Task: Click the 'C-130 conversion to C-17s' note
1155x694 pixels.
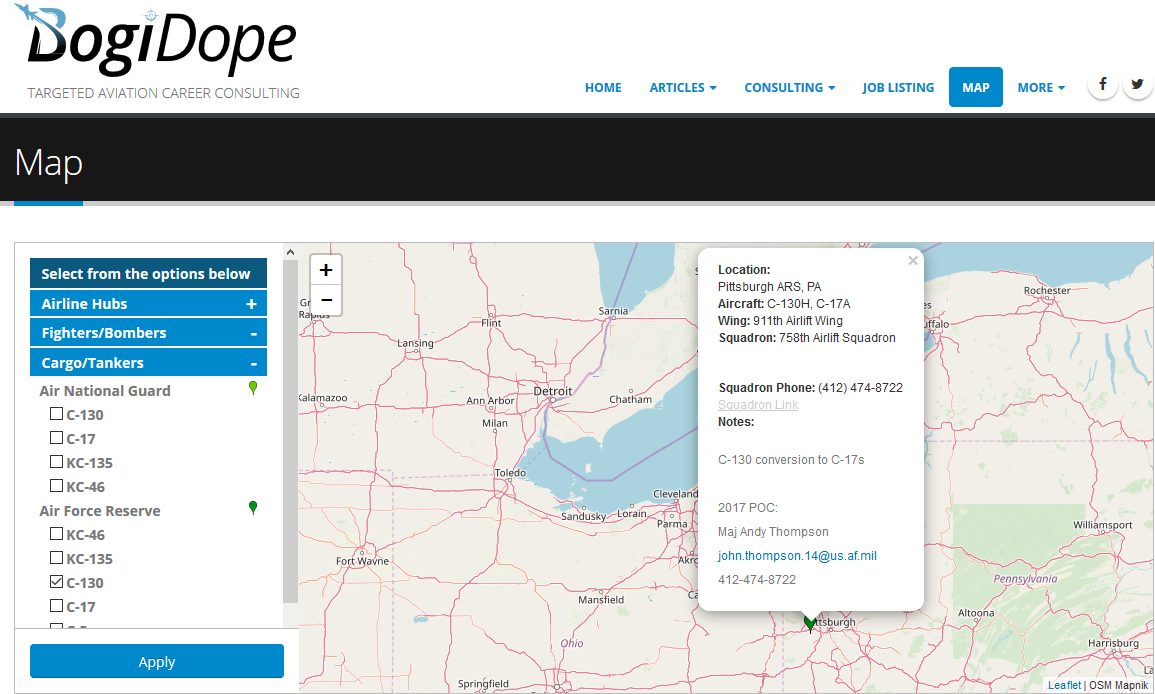Action: click(x=791, y=460)
